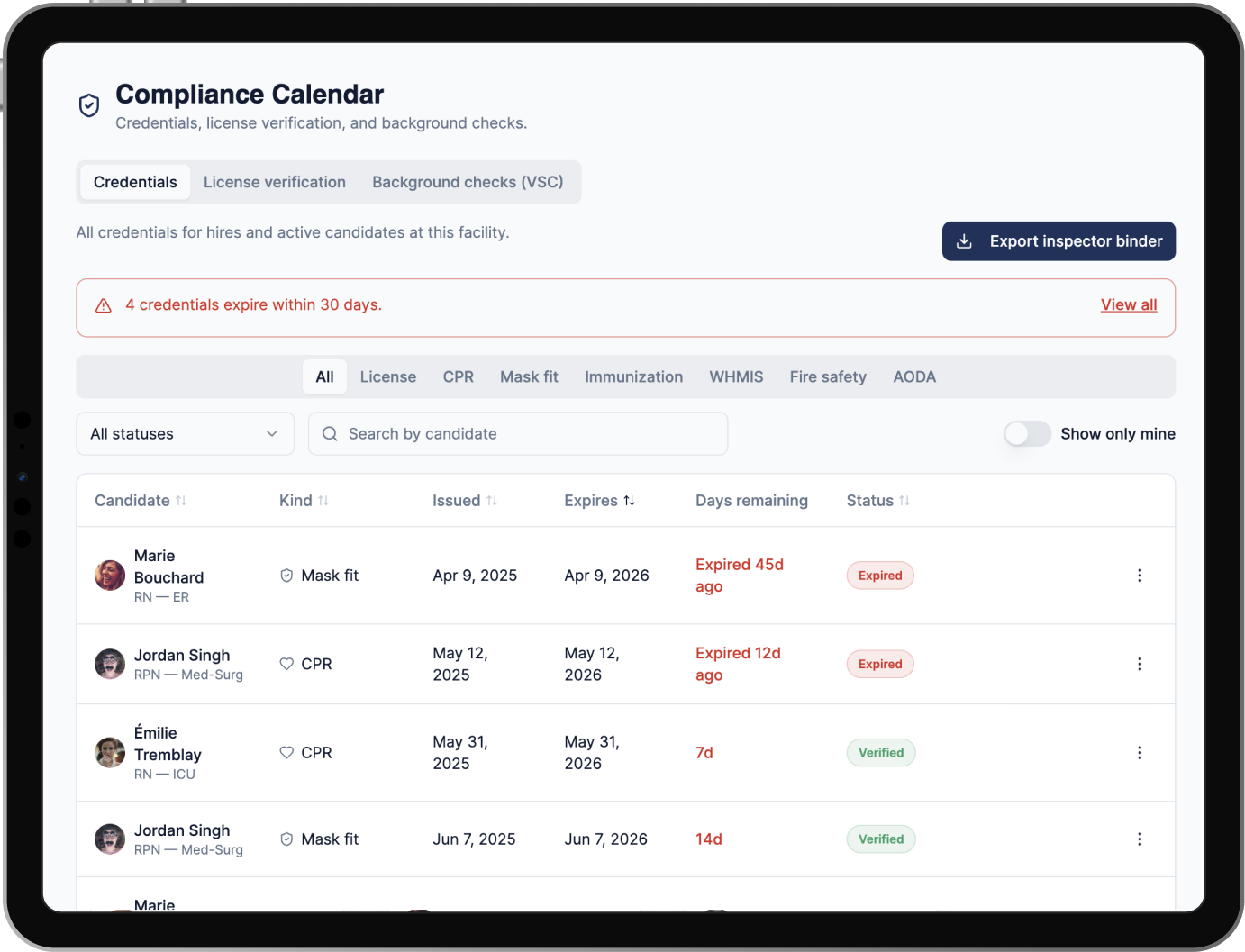Click Marie Bouchard's avatar photo
This screenshot has width=1245, height=952.
[110, 576]
